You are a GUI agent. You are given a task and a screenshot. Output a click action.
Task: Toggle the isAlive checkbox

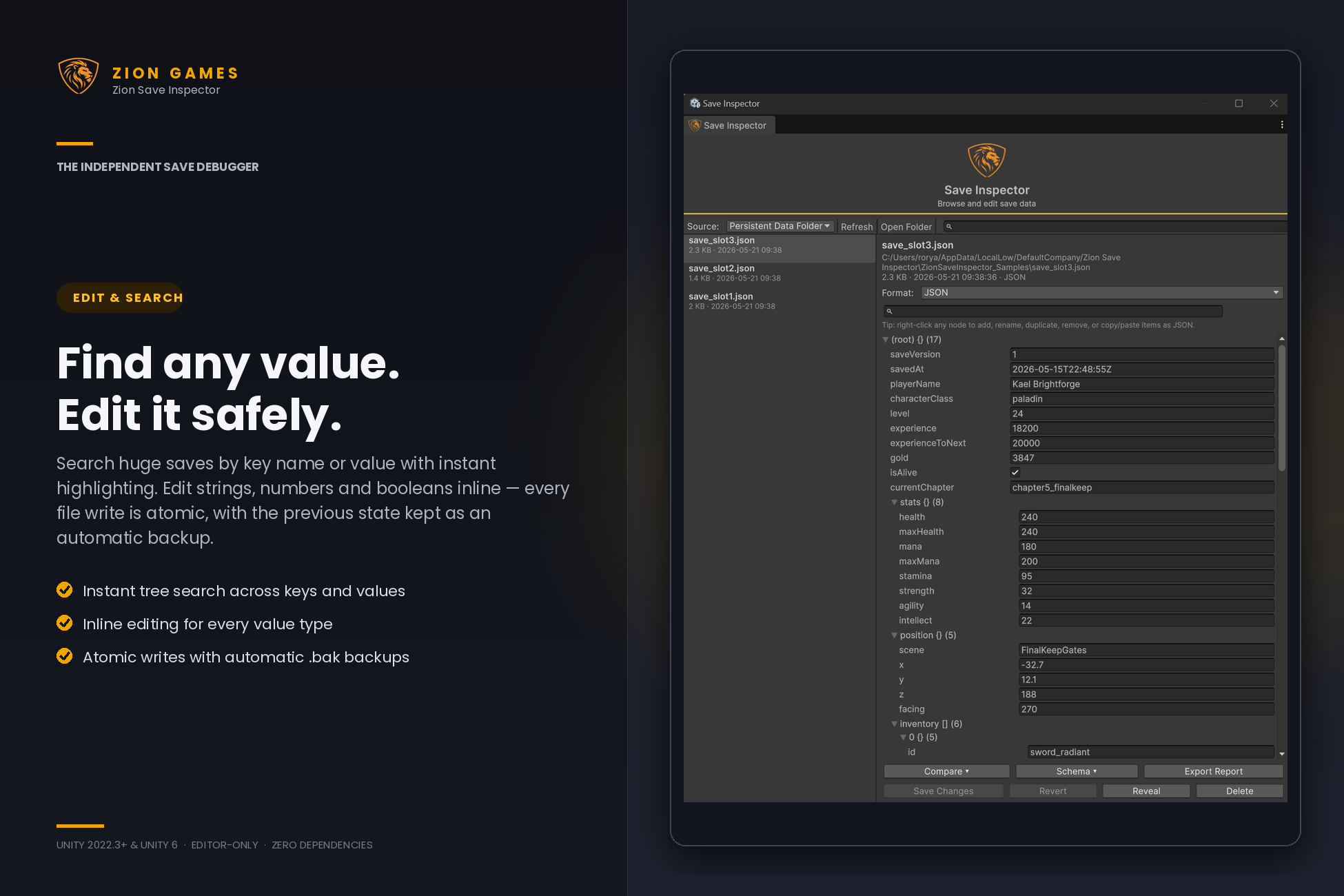[1015, 473]
